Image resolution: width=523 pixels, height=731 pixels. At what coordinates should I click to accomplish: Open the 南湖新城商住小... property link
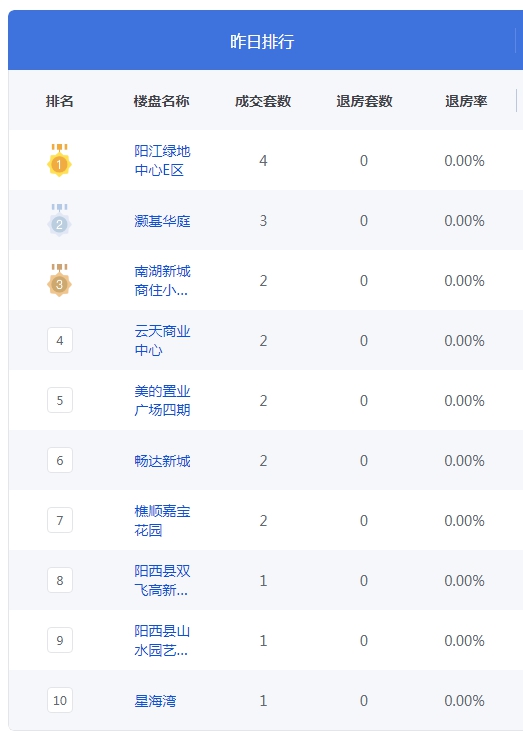(162, 281)
